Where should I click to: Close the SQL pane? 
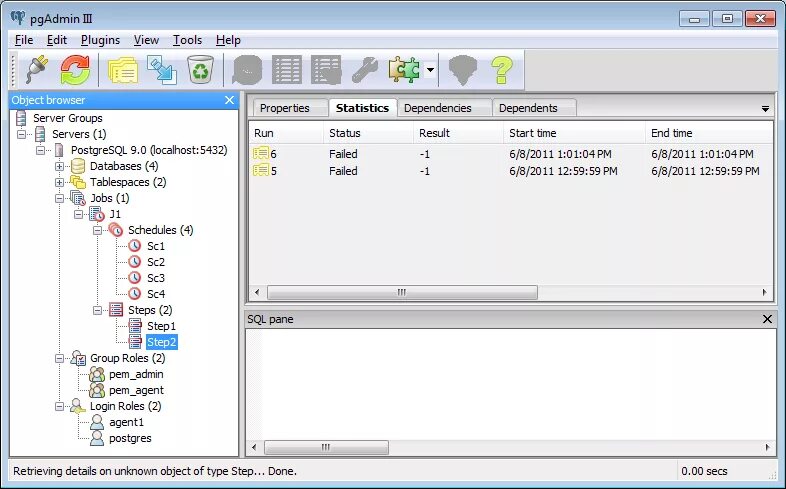click(767, 319)
